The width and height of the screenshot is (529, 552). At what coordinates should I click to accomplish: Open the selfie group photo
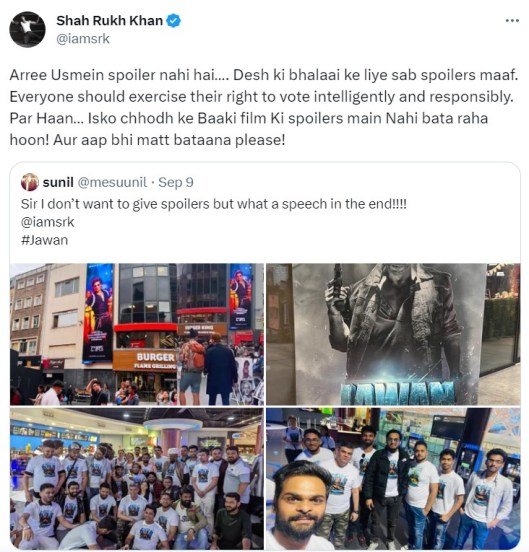393,478
